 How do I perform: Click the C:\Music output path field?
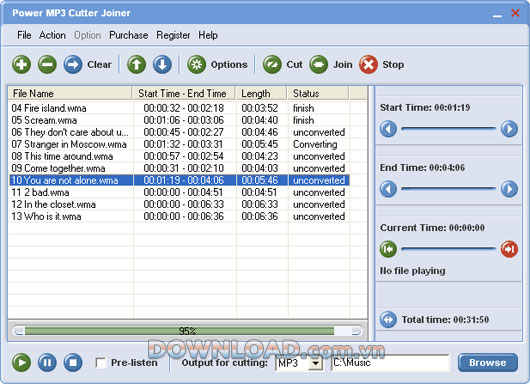[x=390, y=363]
